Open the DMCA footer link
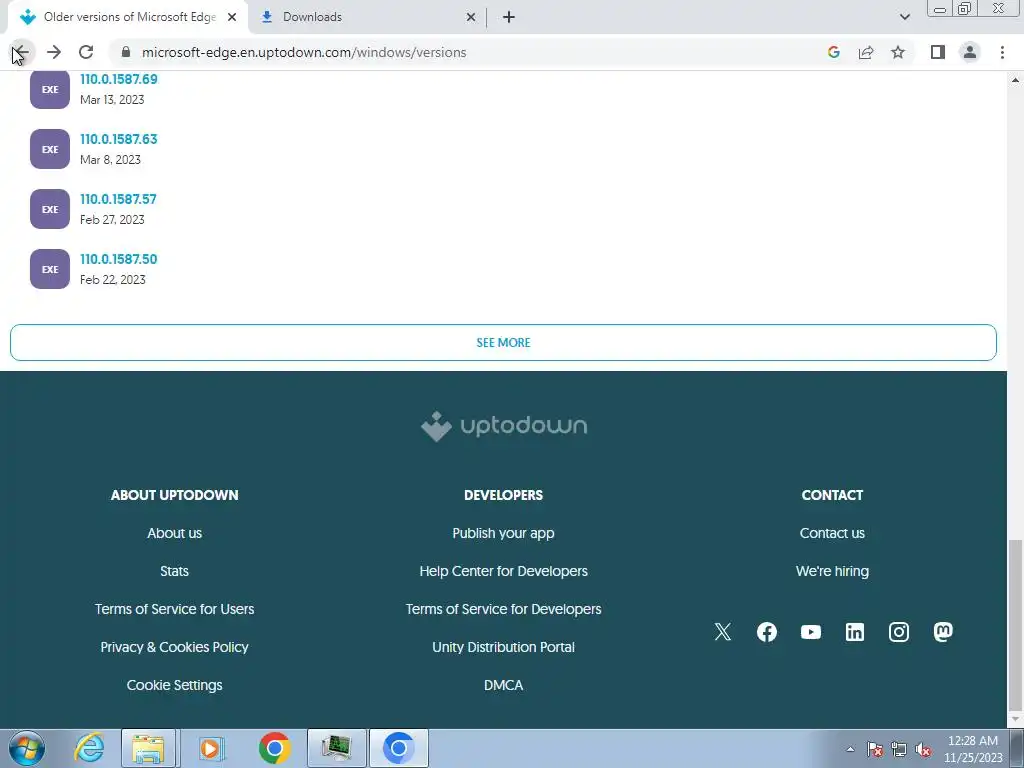This screenshot has height=768, width=1024. [504, 684]
